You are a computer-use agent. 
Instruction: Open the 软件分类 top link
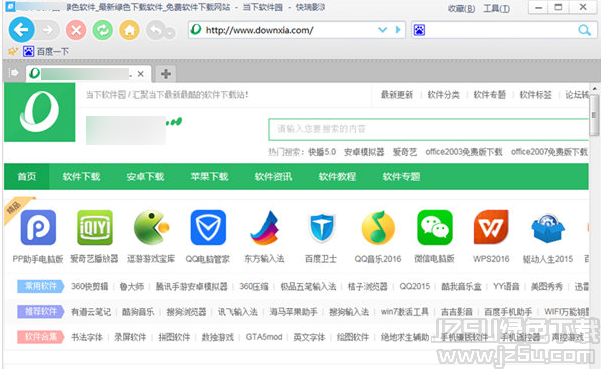pos(443,95)
